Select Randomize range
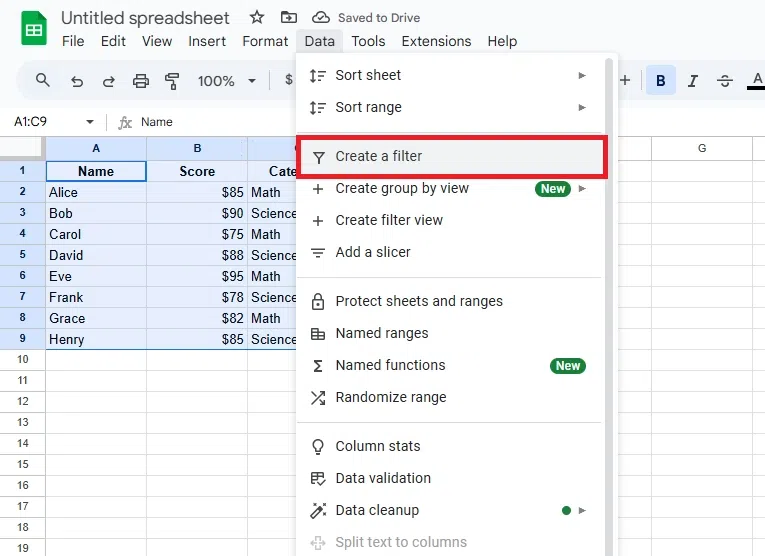The height and width of the screenshot is (556, 765). tap(449, 397)
